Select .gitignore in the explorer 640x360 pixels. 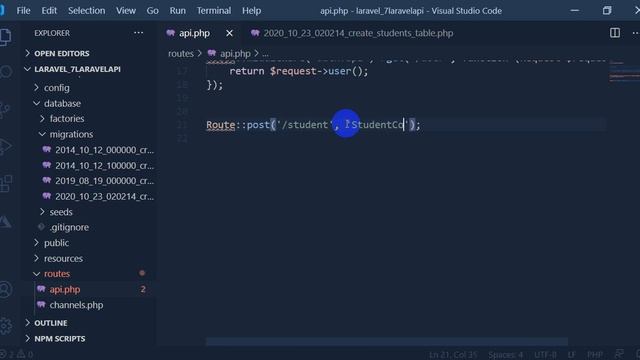coord(69,227)
